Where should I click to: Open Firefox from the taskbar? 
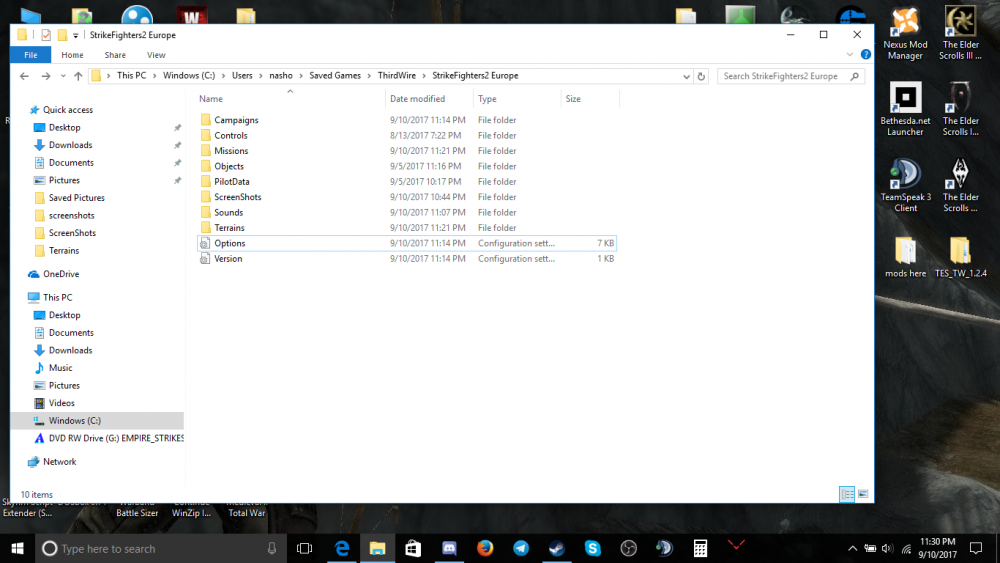(x=485, y=548)
